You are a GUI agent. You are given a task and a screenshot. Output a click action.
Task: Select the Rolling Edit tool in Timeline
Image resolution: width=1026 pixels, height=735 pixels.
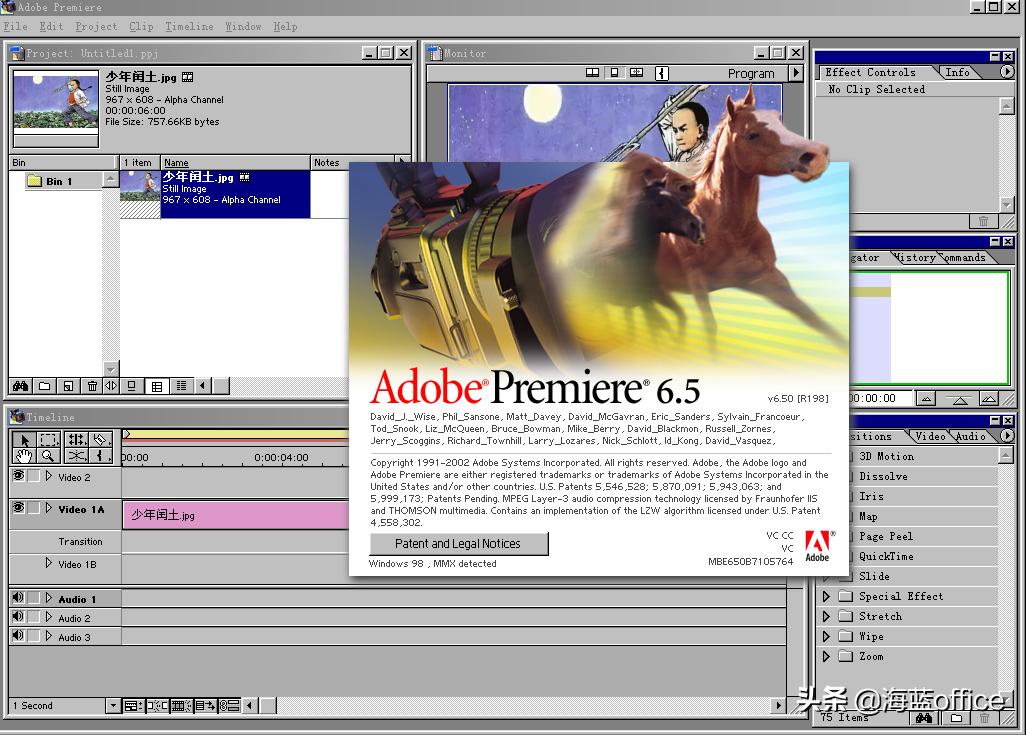point(77,439)
